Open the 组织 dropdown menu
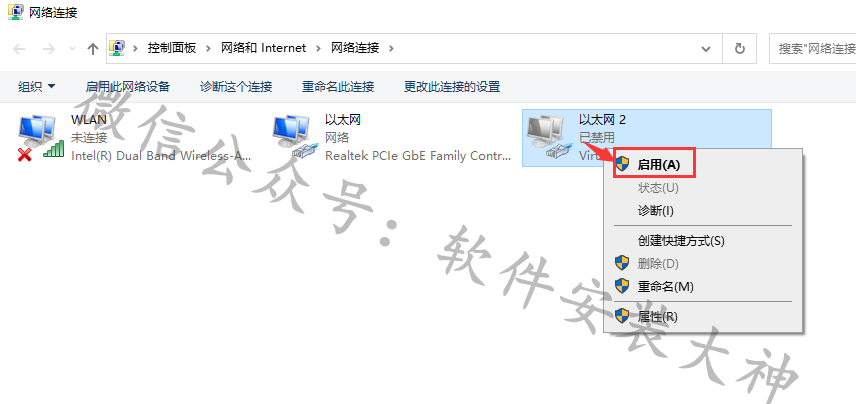This screenshot has width=856, height=404. point(37,86)
